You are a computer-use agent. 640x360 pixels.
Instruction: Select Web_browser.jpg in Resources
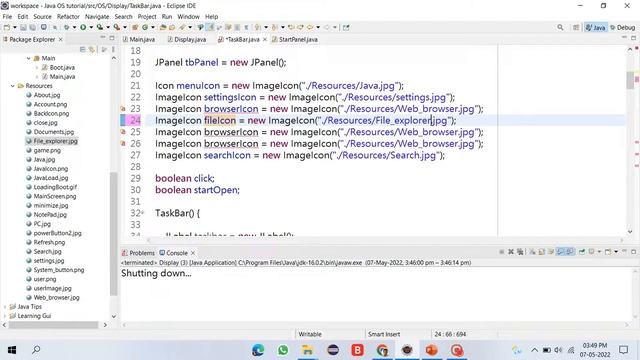53,298
